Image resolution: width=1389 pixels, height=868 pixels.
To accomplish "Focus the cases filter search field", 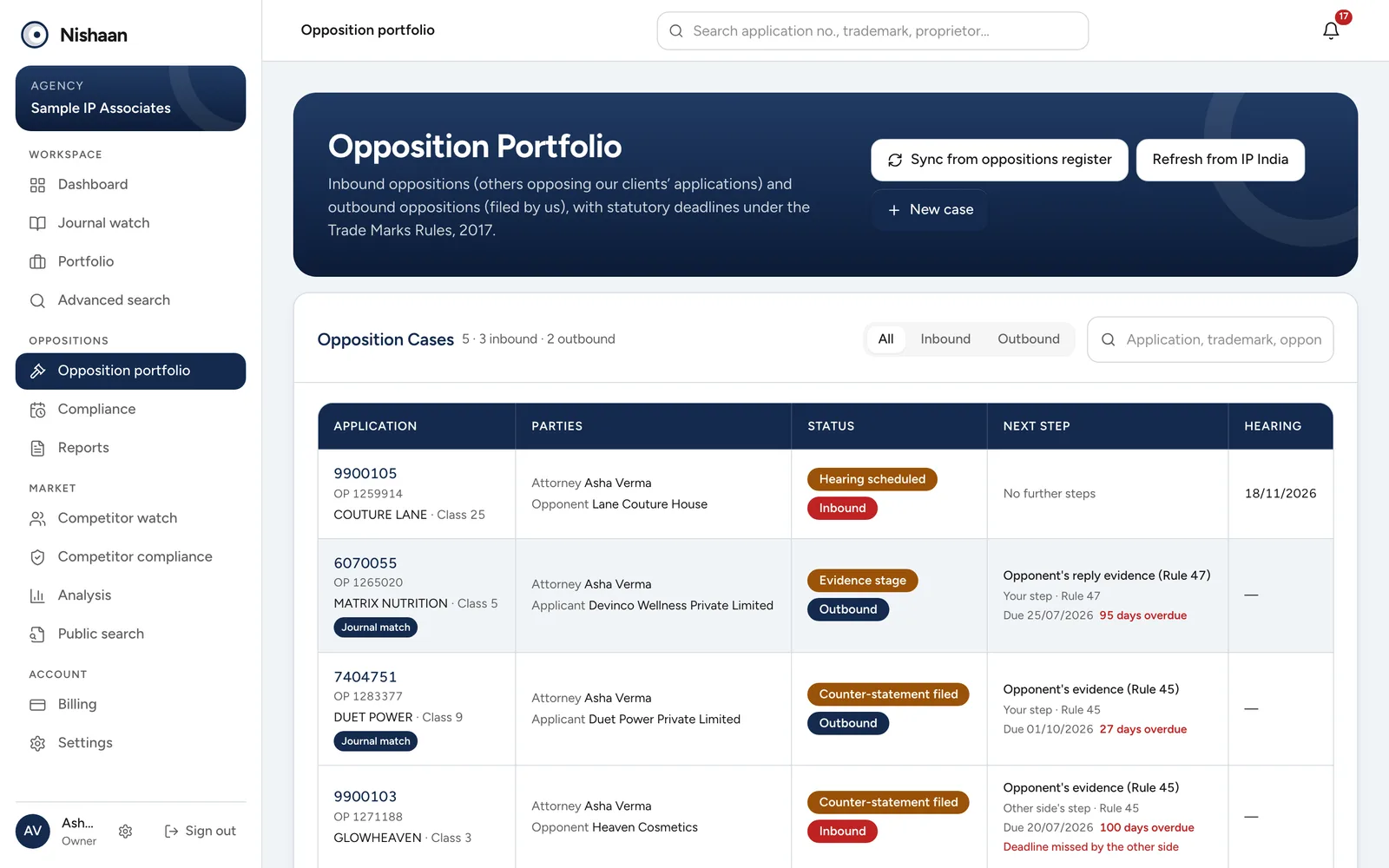I will [1210, 340].
